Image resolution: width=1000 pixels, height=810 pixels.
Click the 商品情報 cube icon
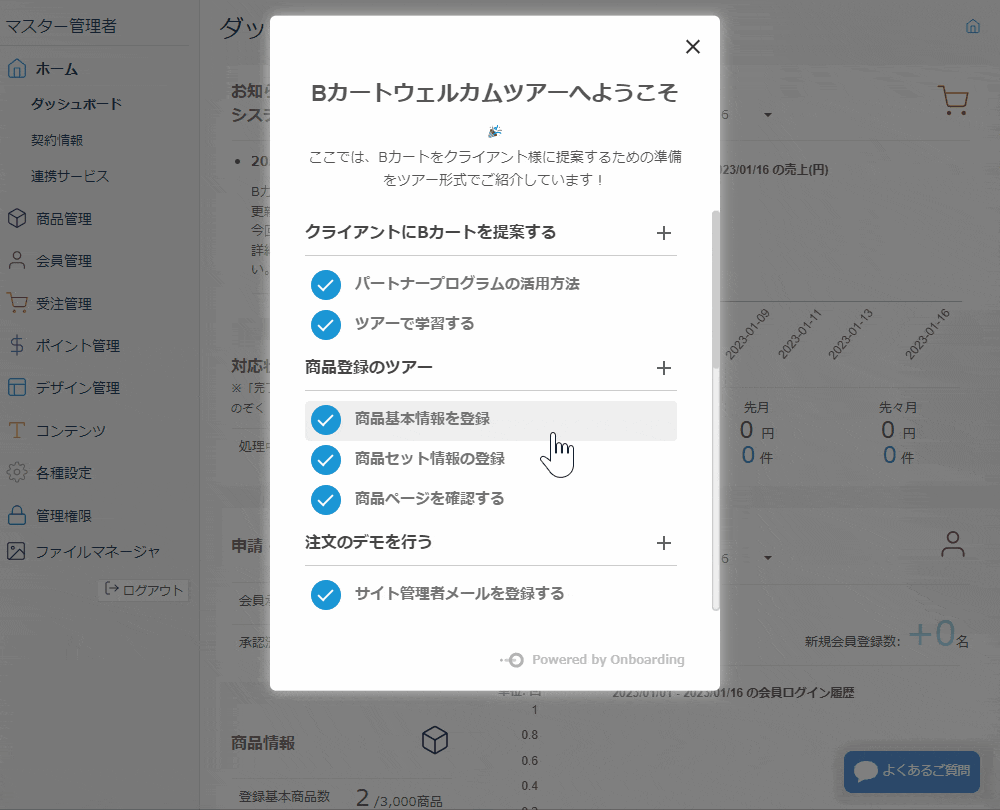pyautogui.click(x=435, y=740)
